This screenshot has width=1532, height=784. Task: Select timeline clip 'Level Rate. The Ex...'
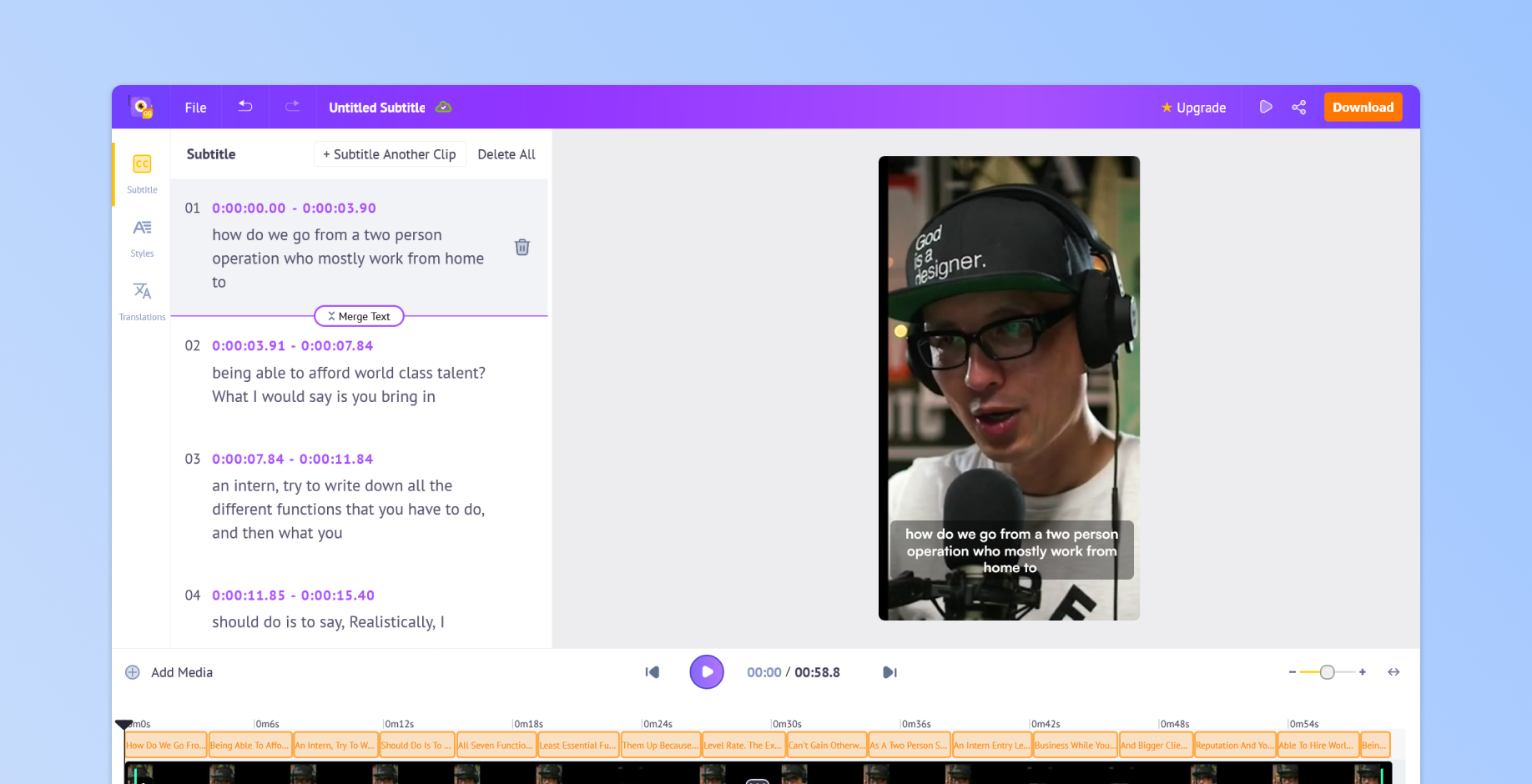pyautogui.click(x=743, y=746)
